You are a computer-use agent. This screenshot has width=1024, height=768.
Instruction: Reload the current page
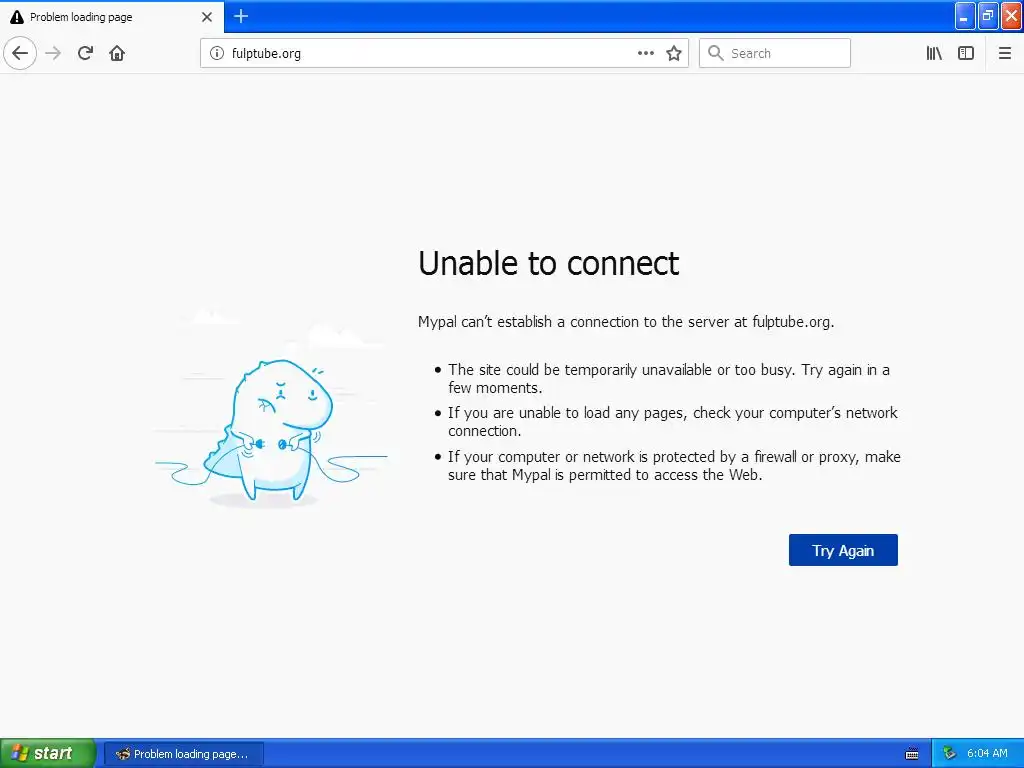(85, 53)
